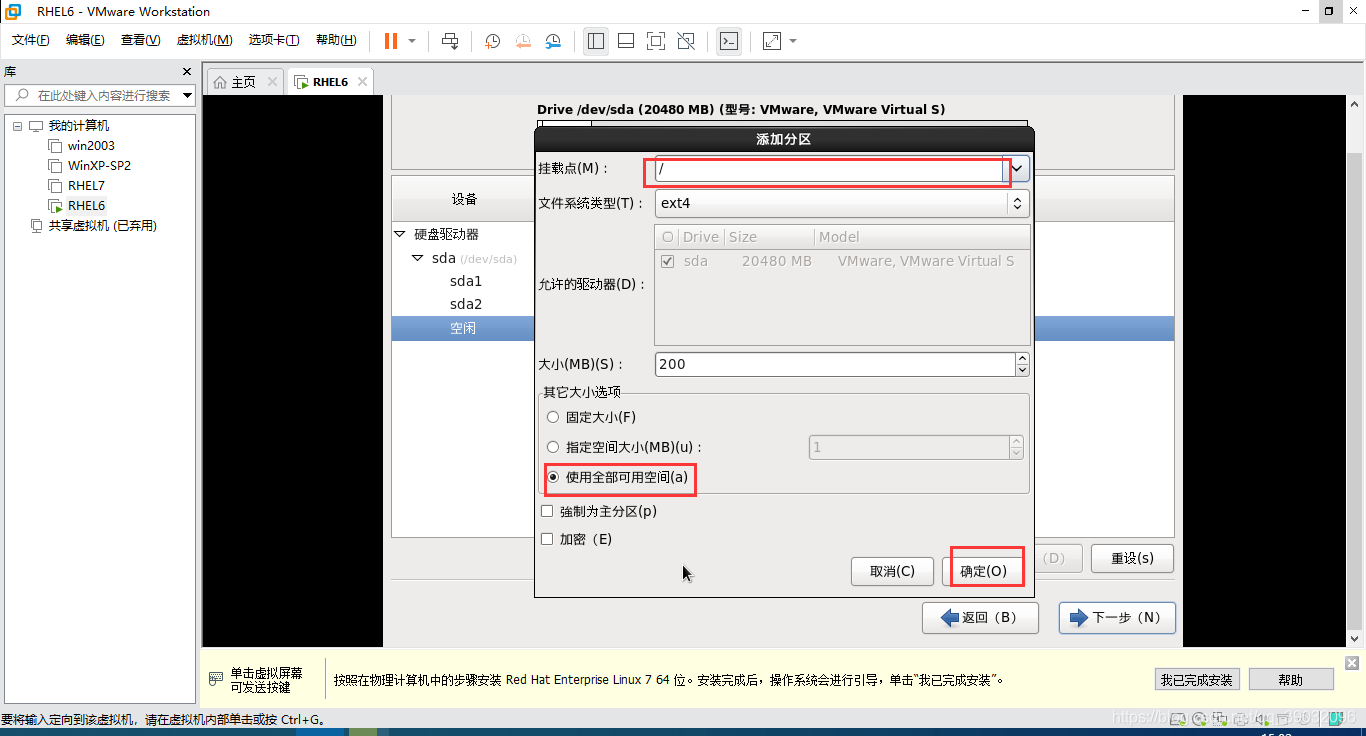Click the 设备 column header

point(464,199)
